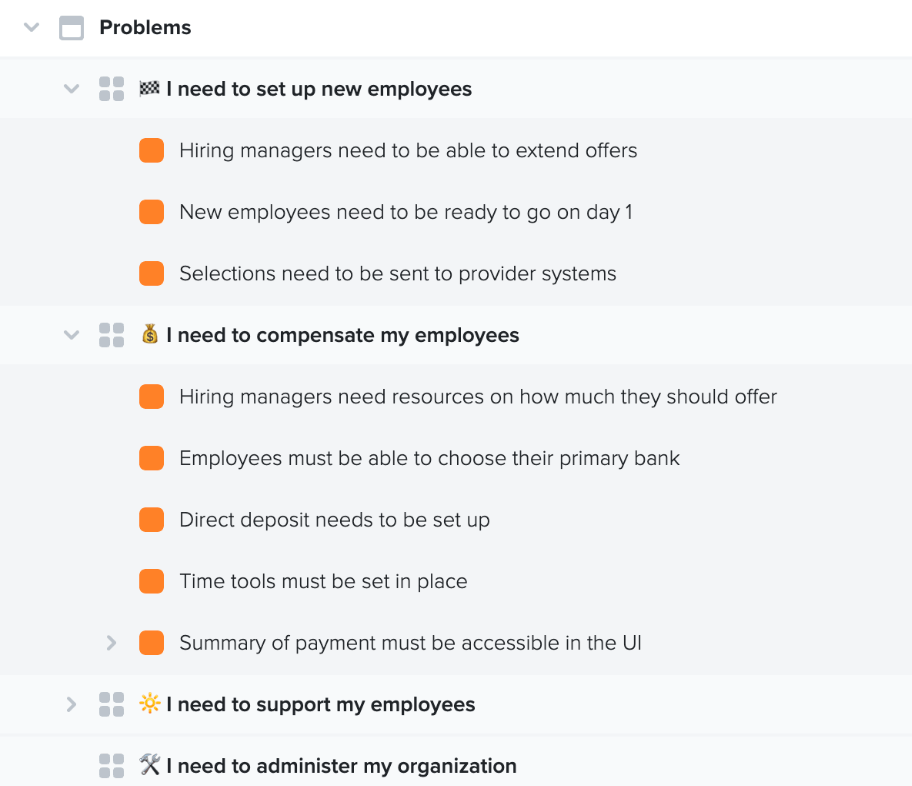Open Hiring managers need to extend offers
Image resolution: width=912 pixels, height=786 pixels.
pos(408,151)
